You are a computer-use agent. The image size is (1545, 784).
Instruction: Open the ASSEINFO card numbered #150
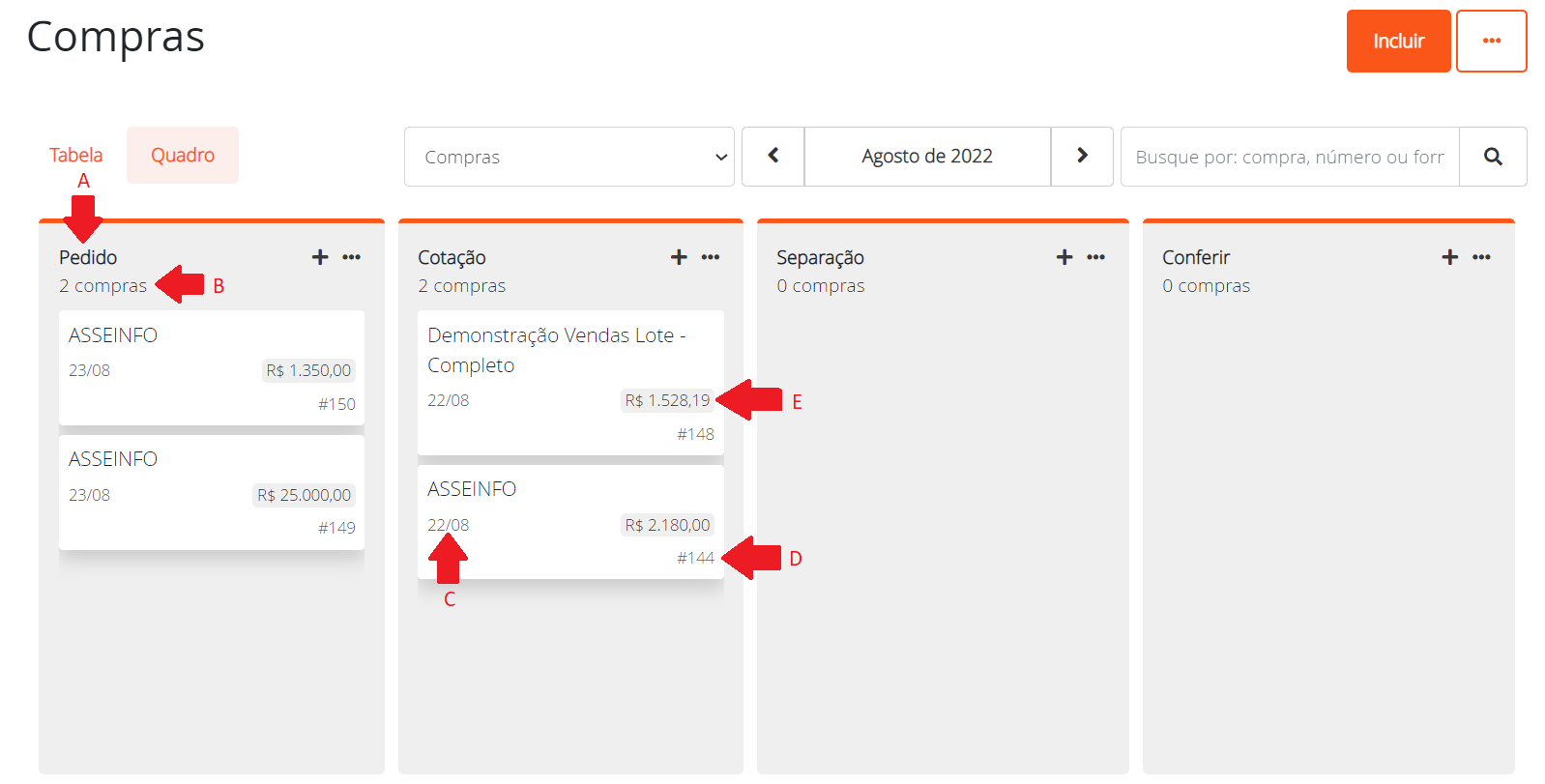point(211,367)
